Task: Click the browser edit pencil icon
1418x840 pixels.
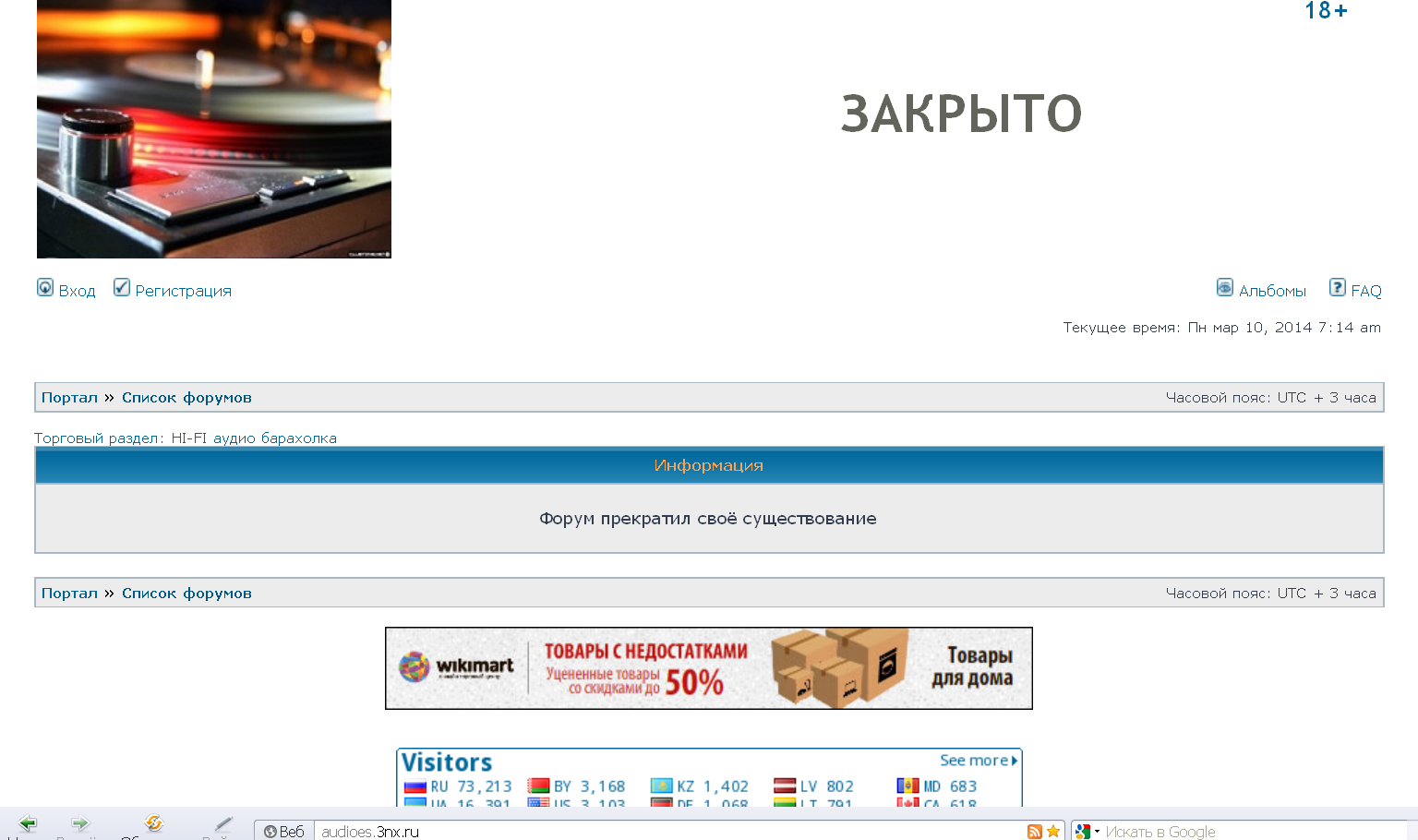Action: [x=223, y=823]
